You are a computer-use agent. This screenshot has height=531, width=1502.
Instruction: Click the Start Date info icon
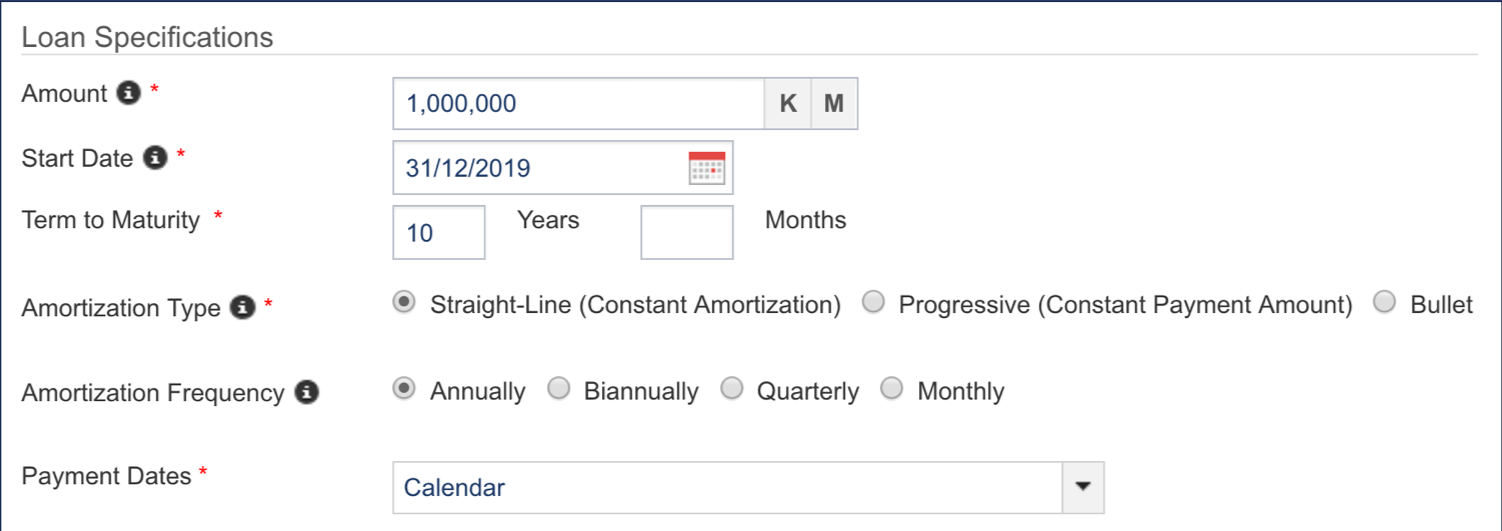(x=154, y=158)
